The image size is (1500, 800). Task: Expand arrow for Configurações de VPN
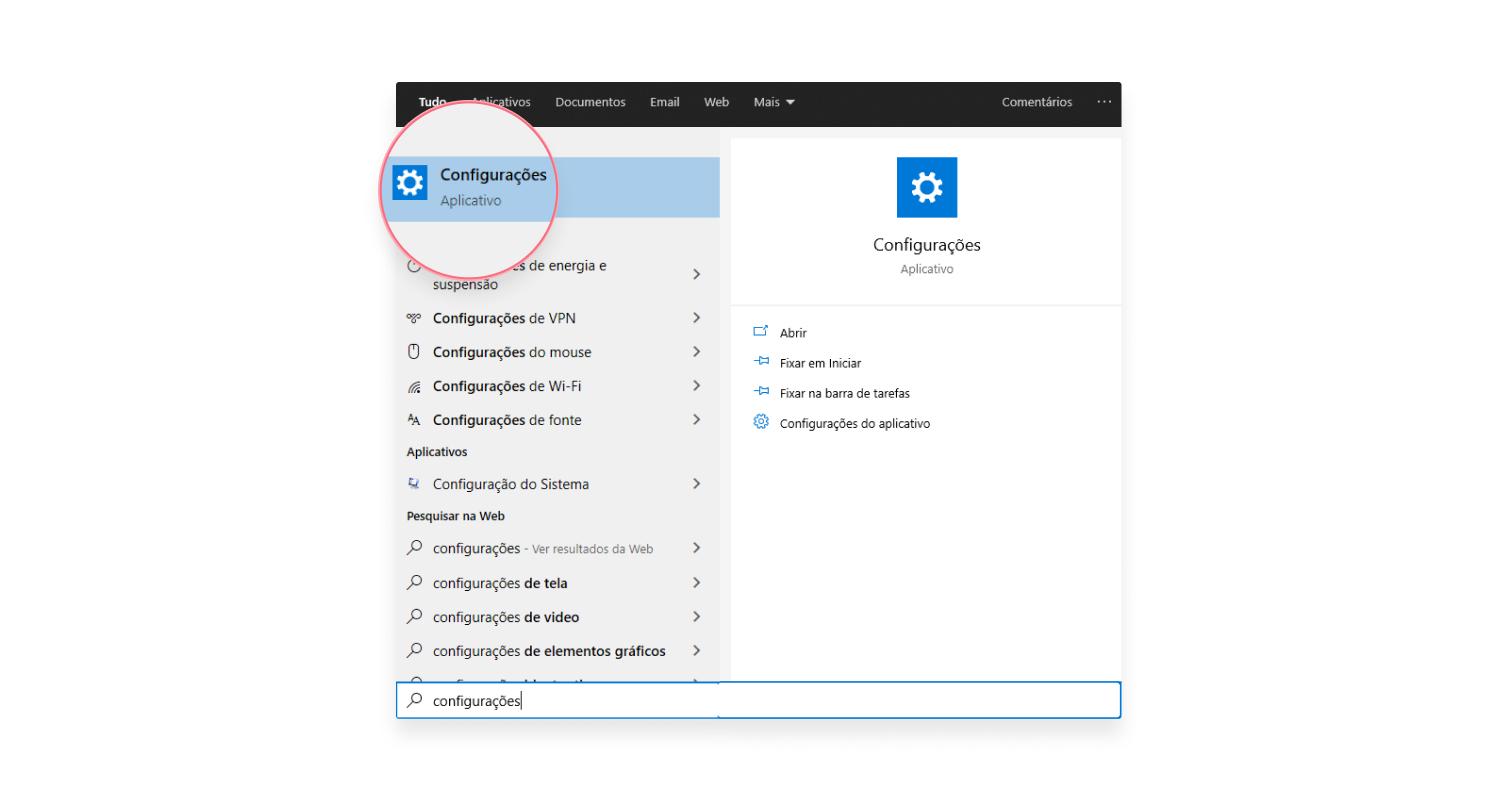[697, 318]
